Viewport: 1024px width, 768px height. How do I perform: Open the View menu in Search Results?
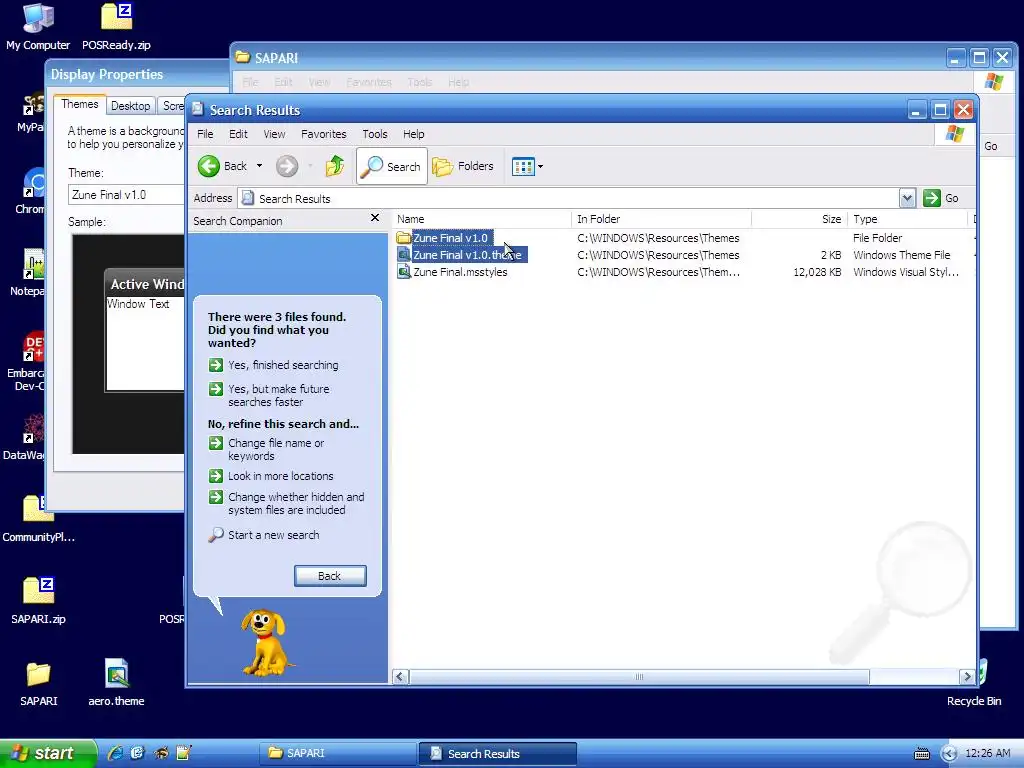(x=274, y=134)
